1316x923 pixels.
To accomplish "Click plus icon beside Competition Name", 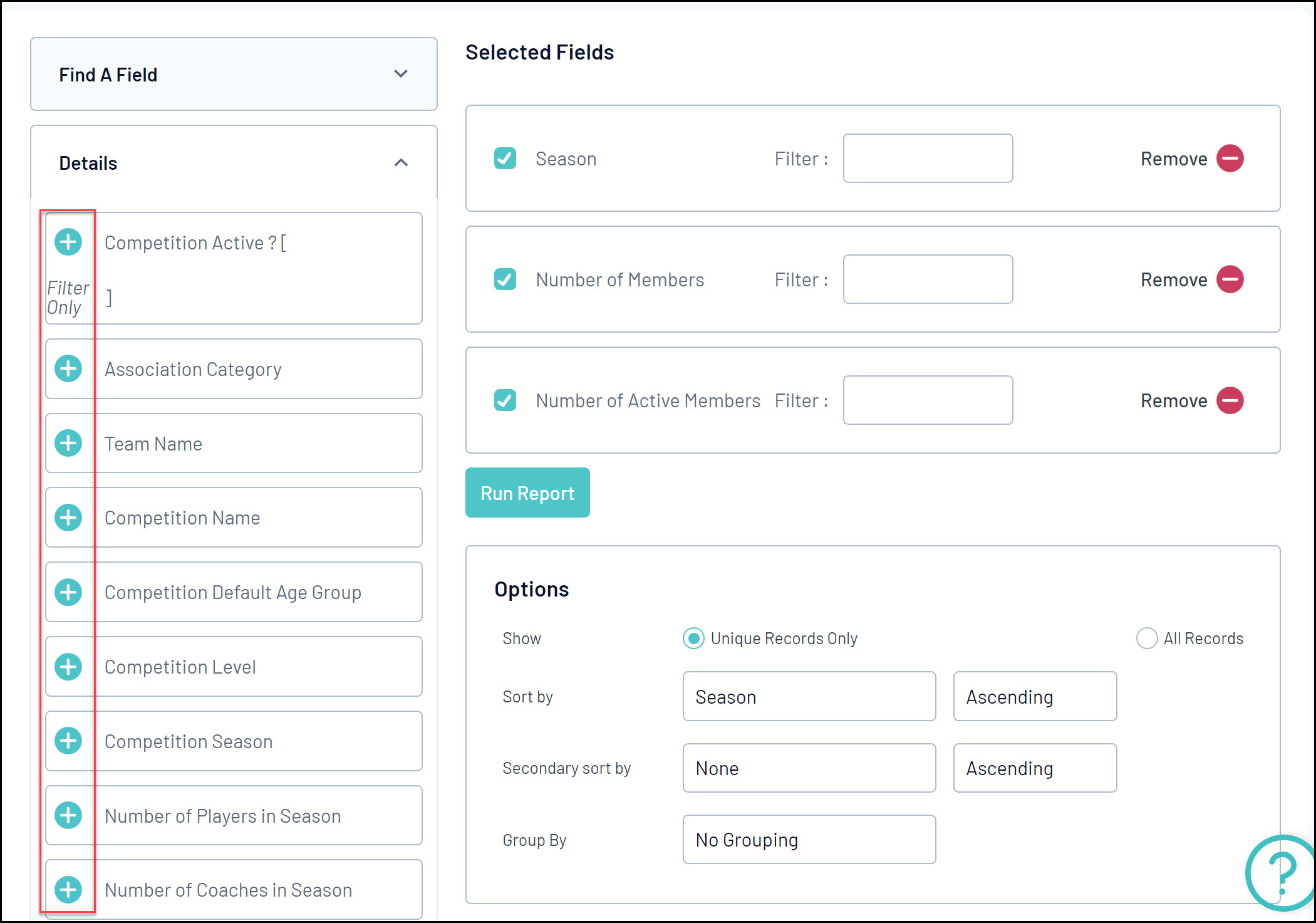I will [x=68, y=518].
